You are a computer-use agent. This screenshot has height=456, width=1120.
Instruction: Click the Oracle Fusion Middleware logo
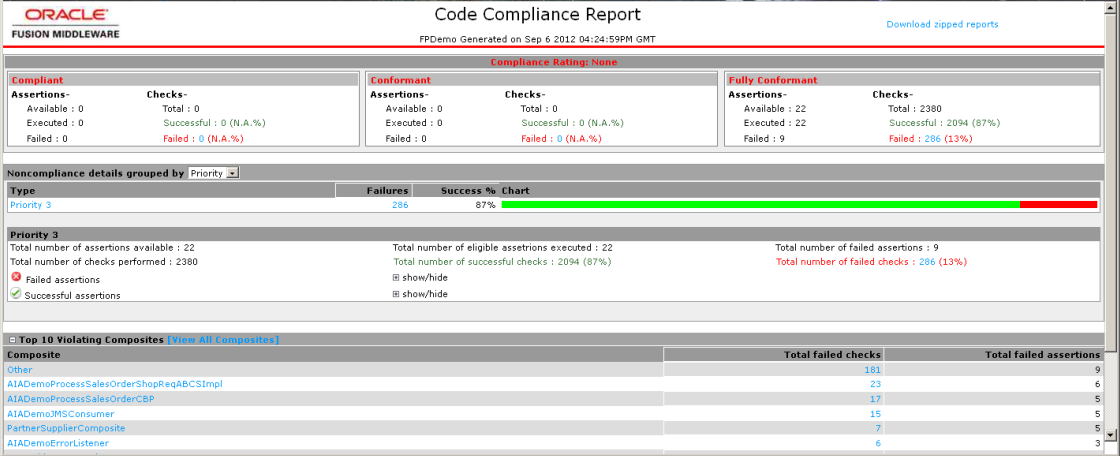(66, 24)
